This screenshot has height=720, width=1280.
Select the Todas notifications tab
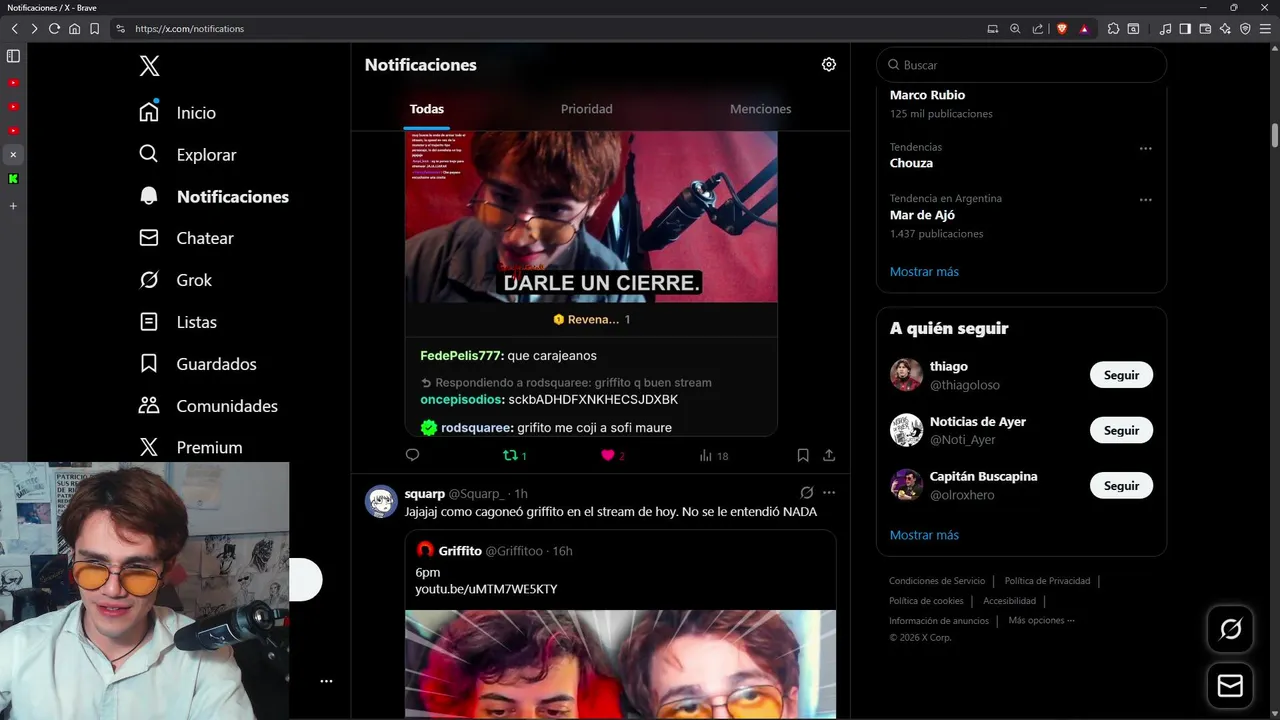(x=427, y=109)
